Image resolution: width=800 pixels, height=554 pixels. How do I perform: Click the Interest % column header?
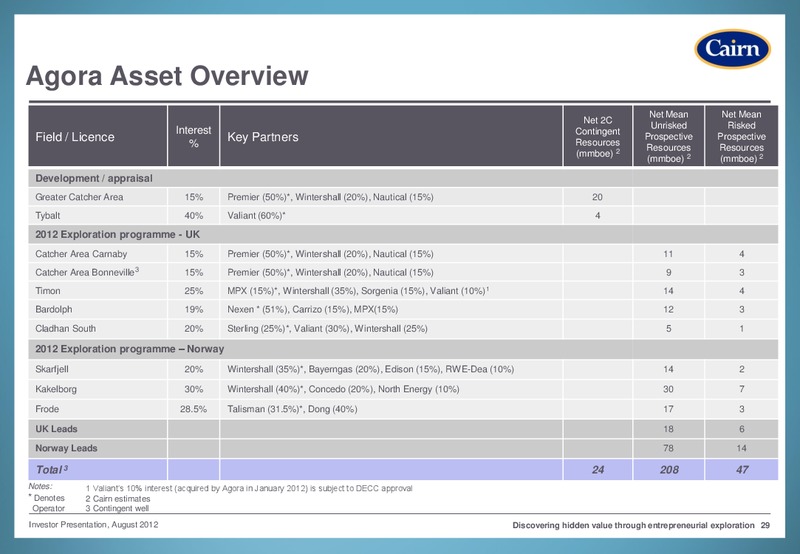click(x=193, y=136)
